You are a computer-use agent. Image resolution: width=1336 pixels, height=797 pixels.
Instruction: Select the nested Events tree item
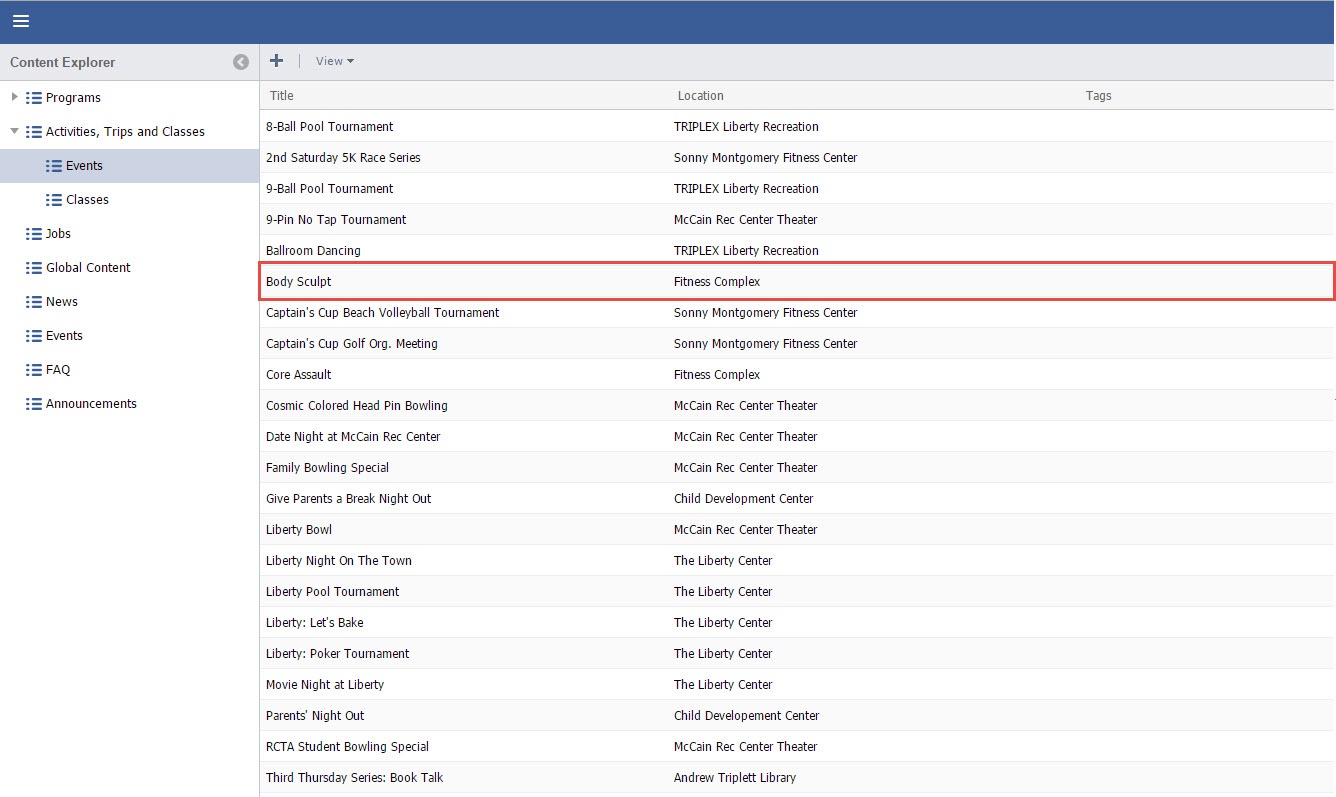(x=84, y=166)
